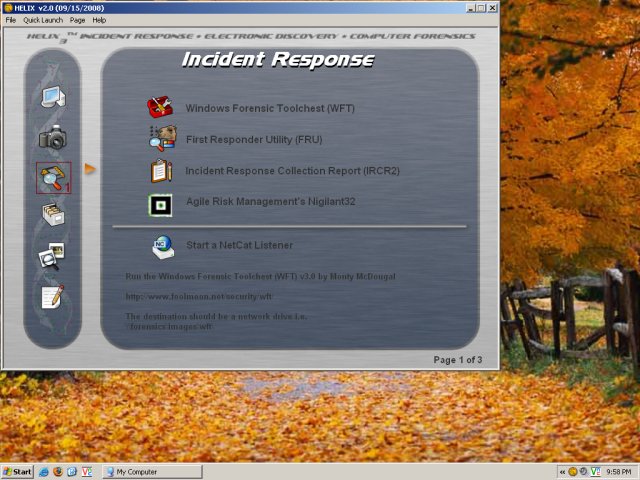Launch the Nigilant32 black square icon

(x=160, y=205)
